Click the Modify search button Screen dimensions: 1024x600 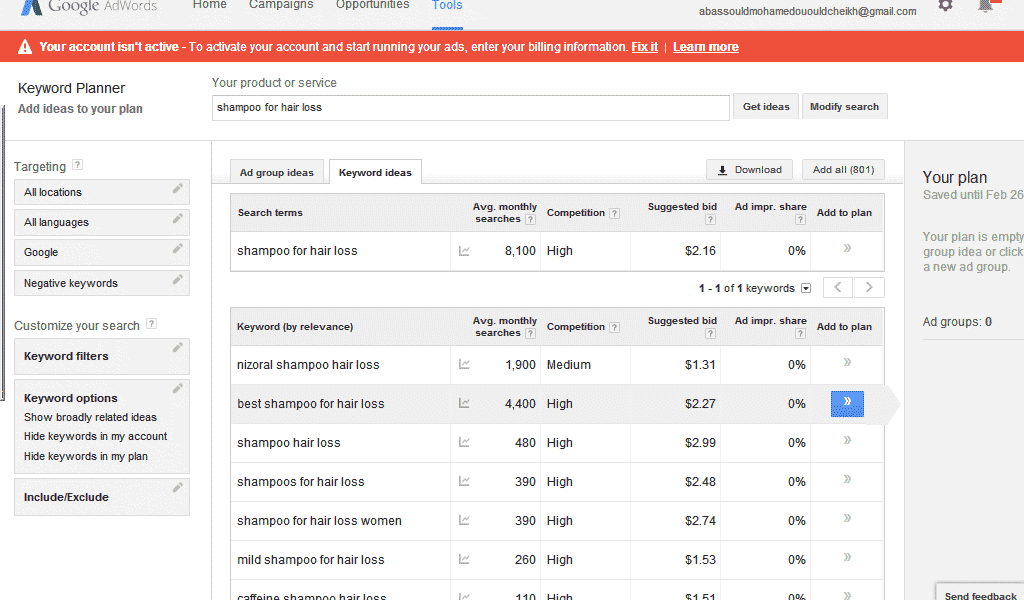click(844, 106)
